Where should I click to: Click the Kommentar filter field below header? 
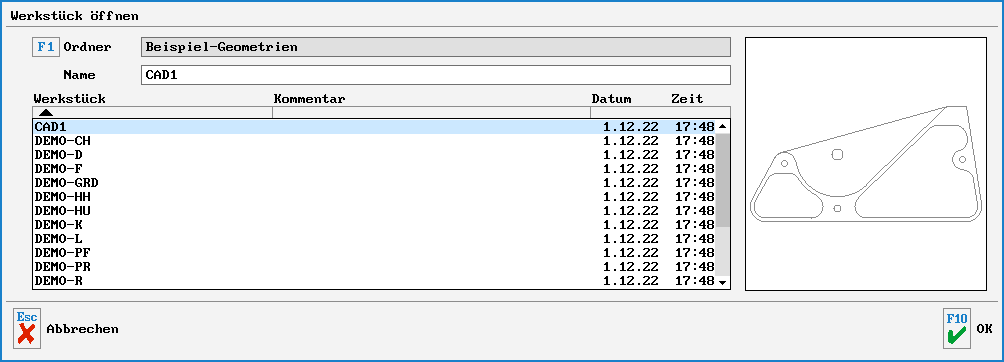point(431,112)
